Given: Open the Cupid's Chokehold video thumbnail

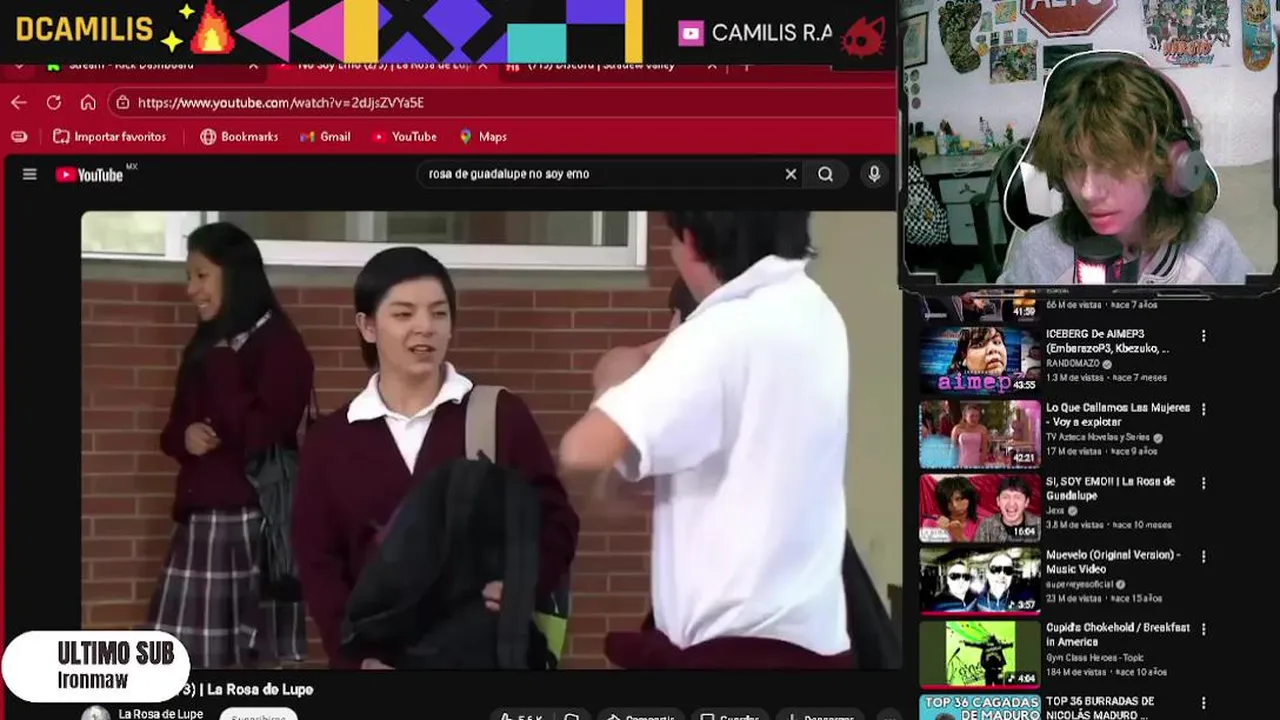Looking at the screenshot, I should pos(980,654).
